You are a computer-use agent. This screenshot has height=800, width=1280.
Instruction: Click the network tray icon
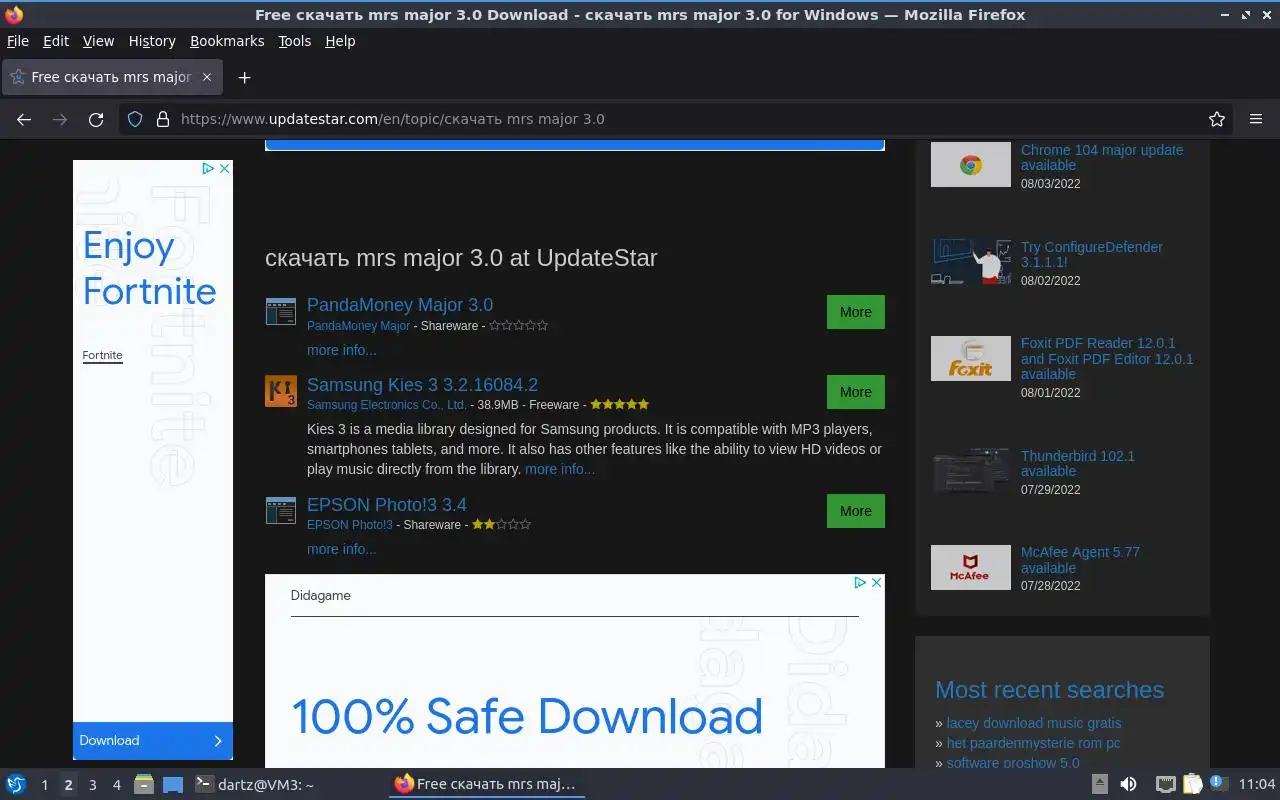click(x=1165, y=784)
